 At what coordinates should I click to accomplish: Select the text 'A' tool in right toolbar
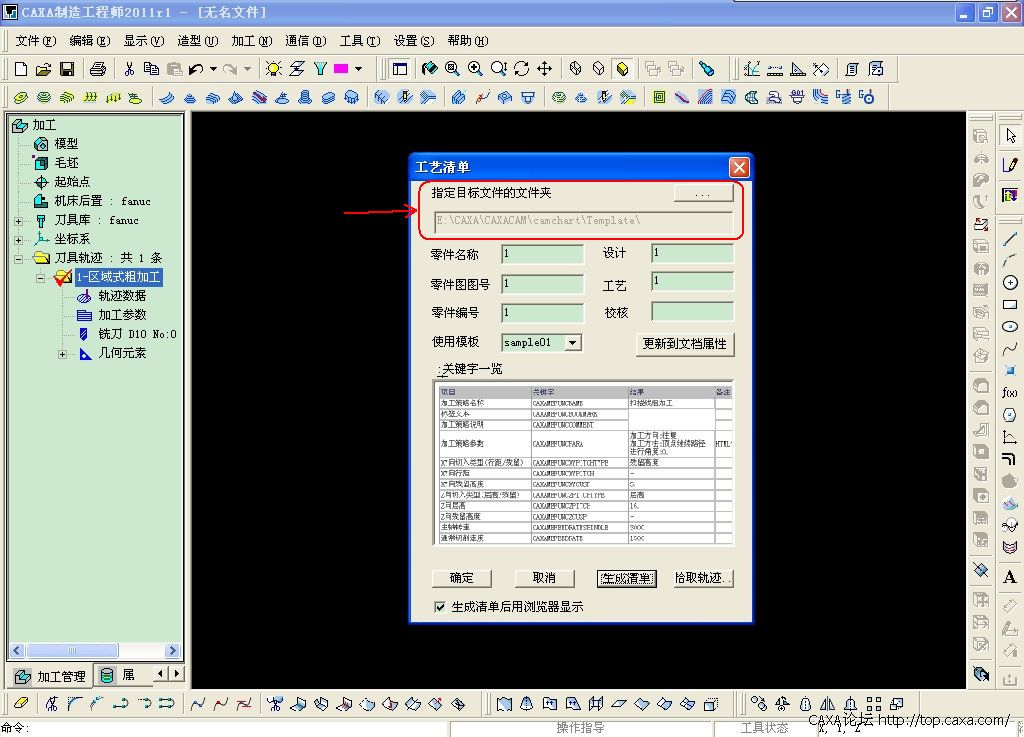(x=1009, y=577)
